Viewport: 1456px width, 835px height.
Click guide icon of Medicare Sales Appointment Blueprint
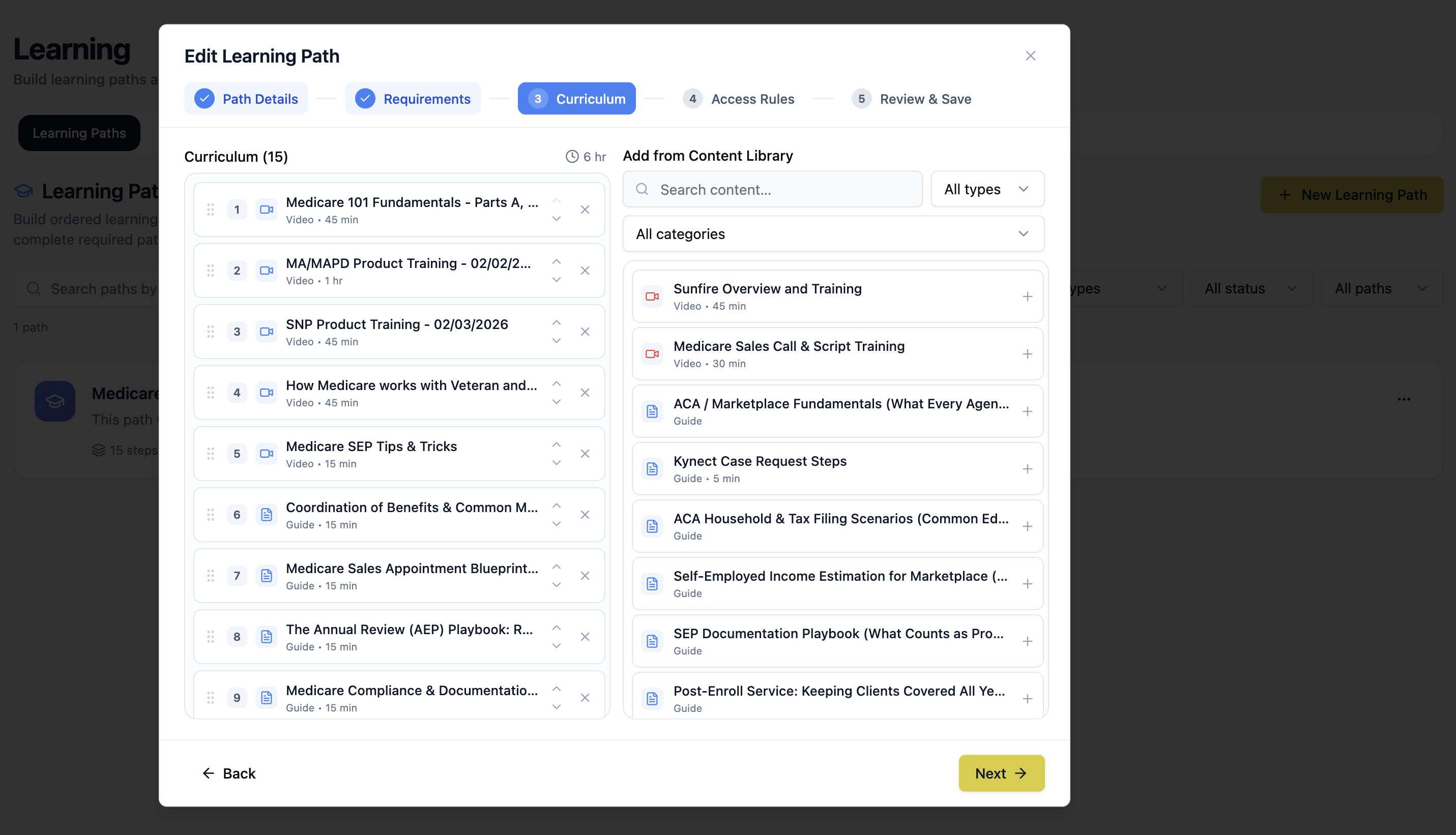[x=266, y=575]
